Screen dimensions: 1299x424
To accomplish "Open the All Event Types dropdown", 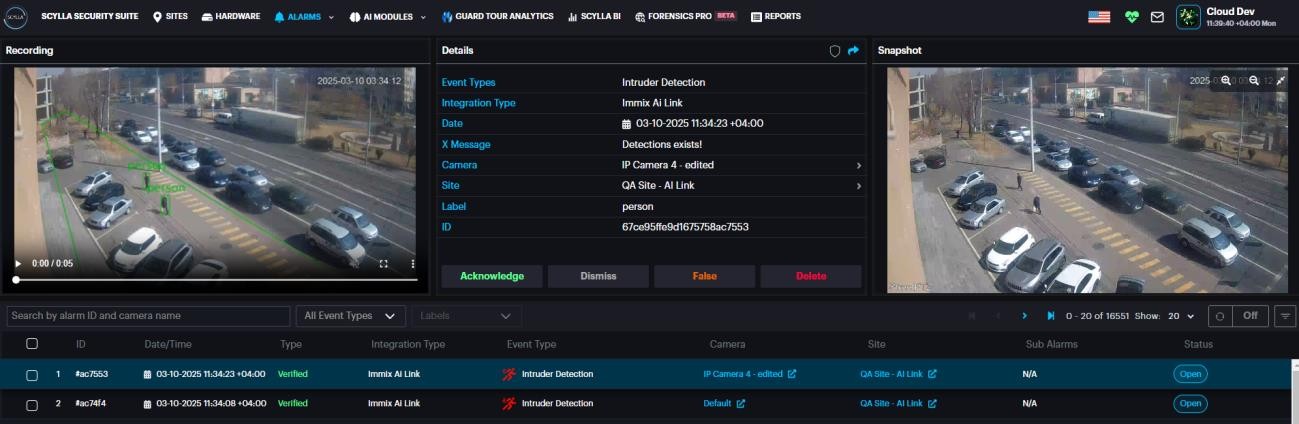I will tap(350, 316).
